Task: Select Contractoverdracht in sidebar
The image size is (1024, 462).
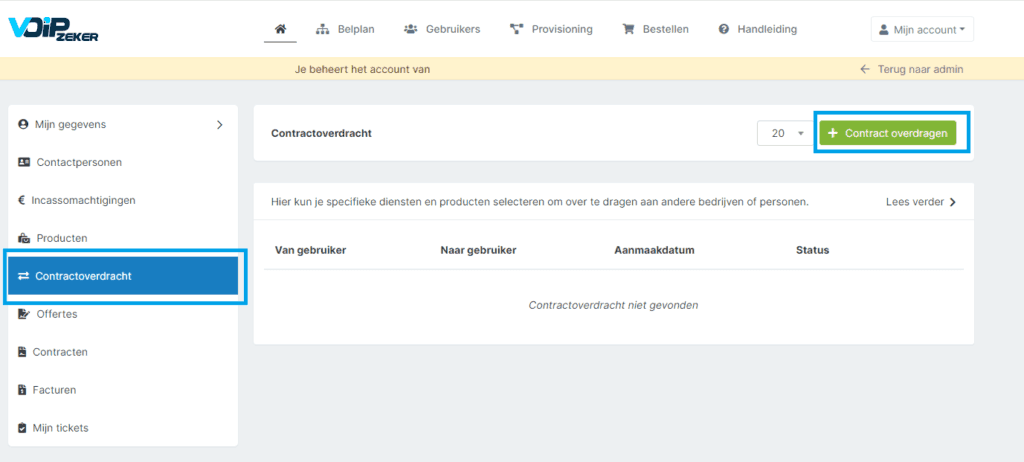Action: coord(123,276)
